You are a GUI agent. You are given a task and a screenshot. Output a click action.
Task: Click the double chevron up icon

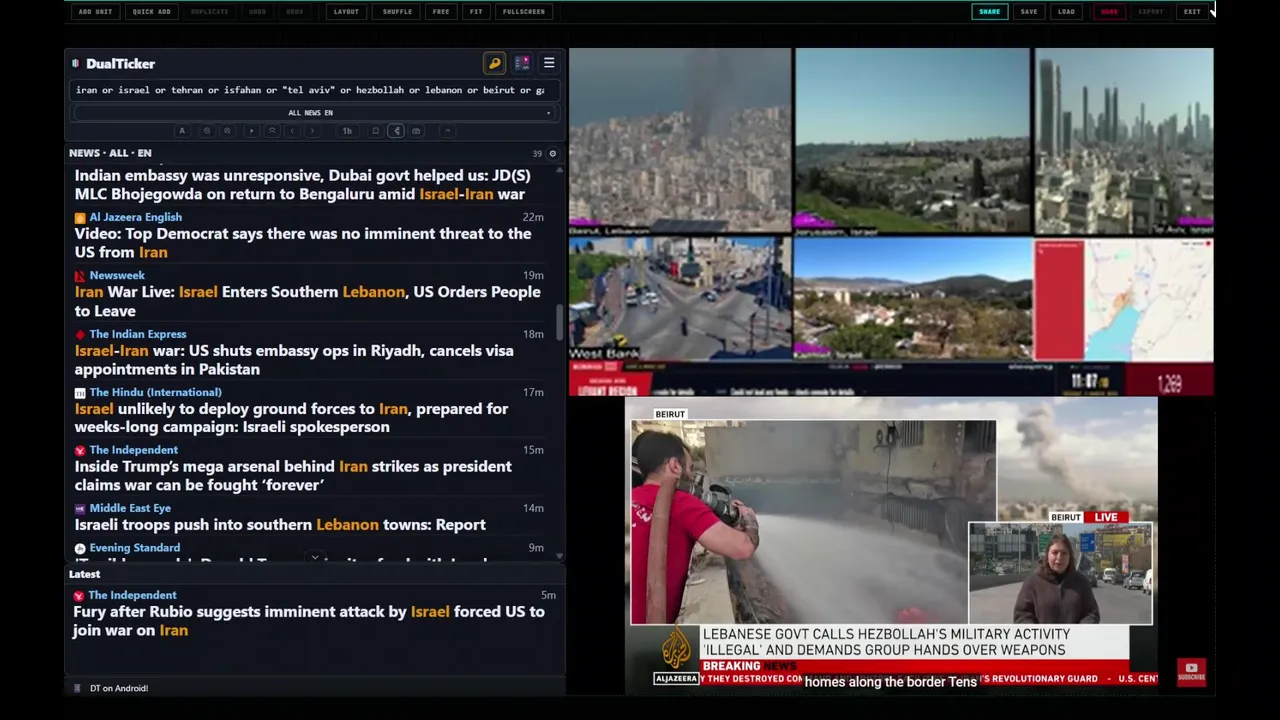[x=272, y=131]
